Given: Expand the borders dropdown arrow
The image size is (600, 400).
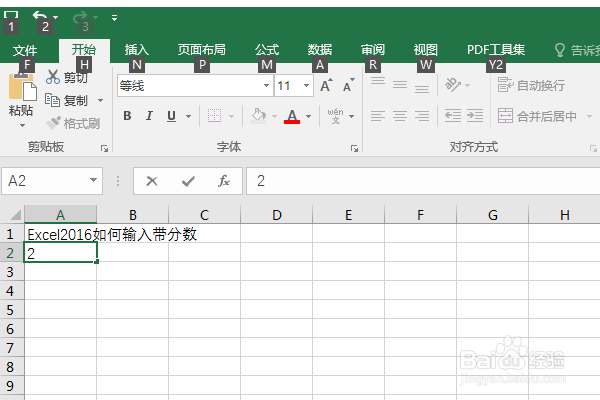Looking at the screenshot, I should click(x=232, y=116).
